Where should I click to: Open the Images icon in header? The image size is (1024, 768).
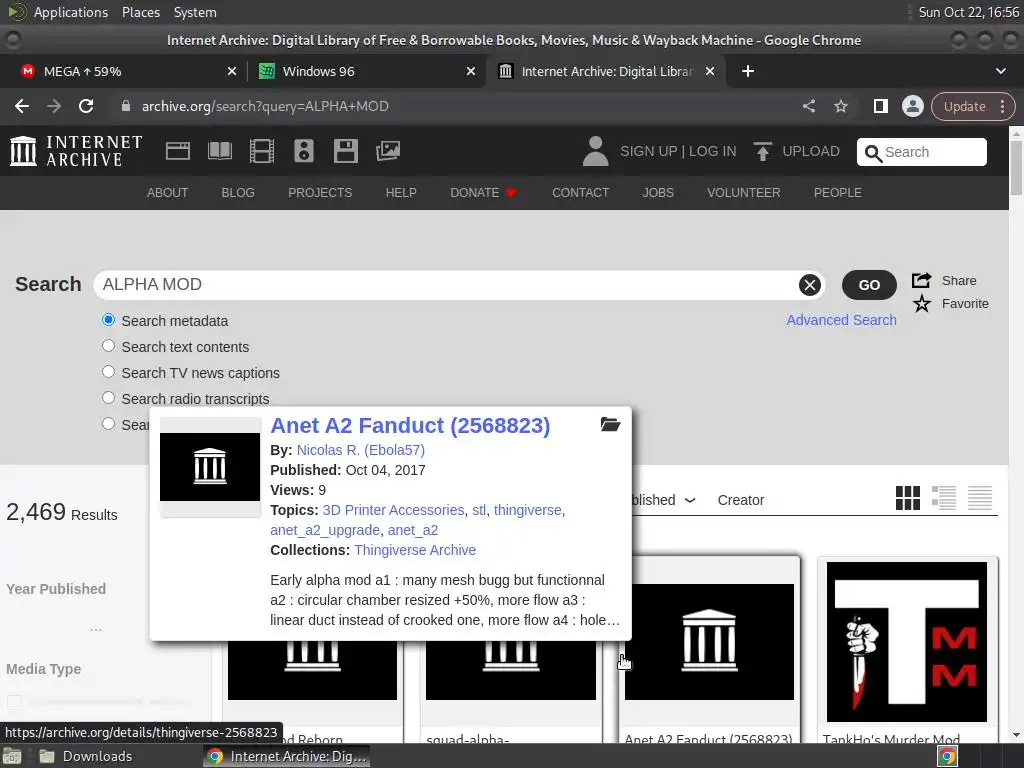point(388,152)
